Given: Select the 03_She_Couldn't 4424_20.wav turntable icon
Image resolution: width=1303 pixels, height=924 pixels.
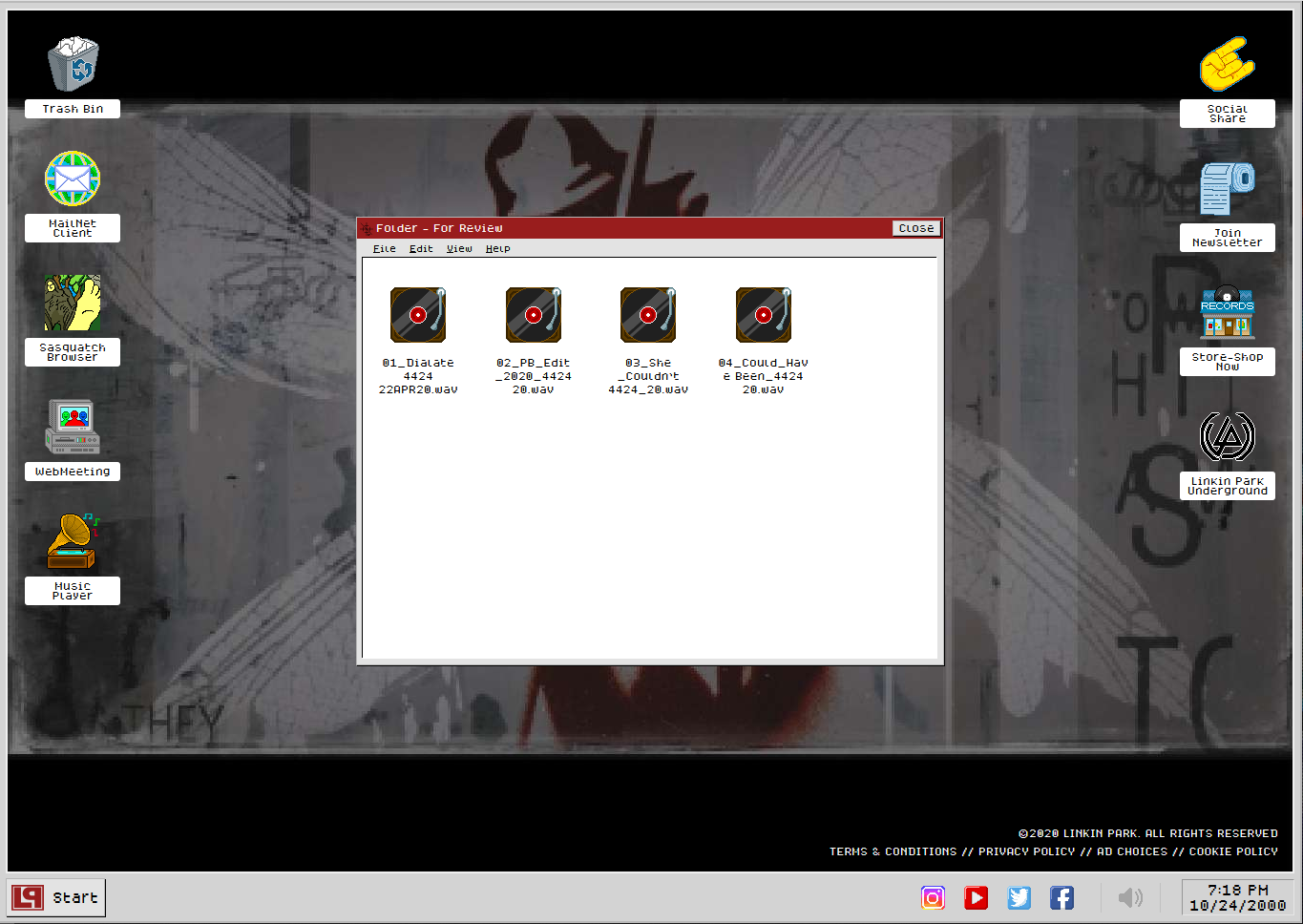Looking at the screenshot, I should (648, 315).
